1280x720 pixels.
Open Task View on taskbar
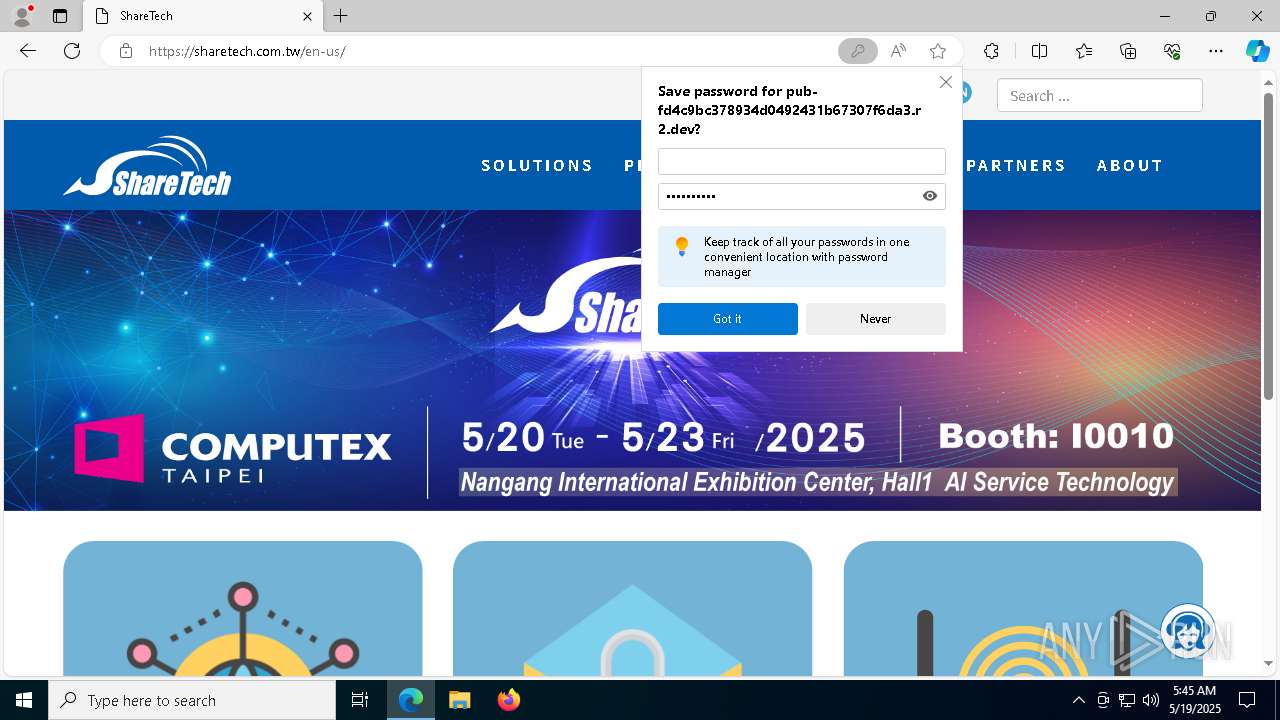360,700
